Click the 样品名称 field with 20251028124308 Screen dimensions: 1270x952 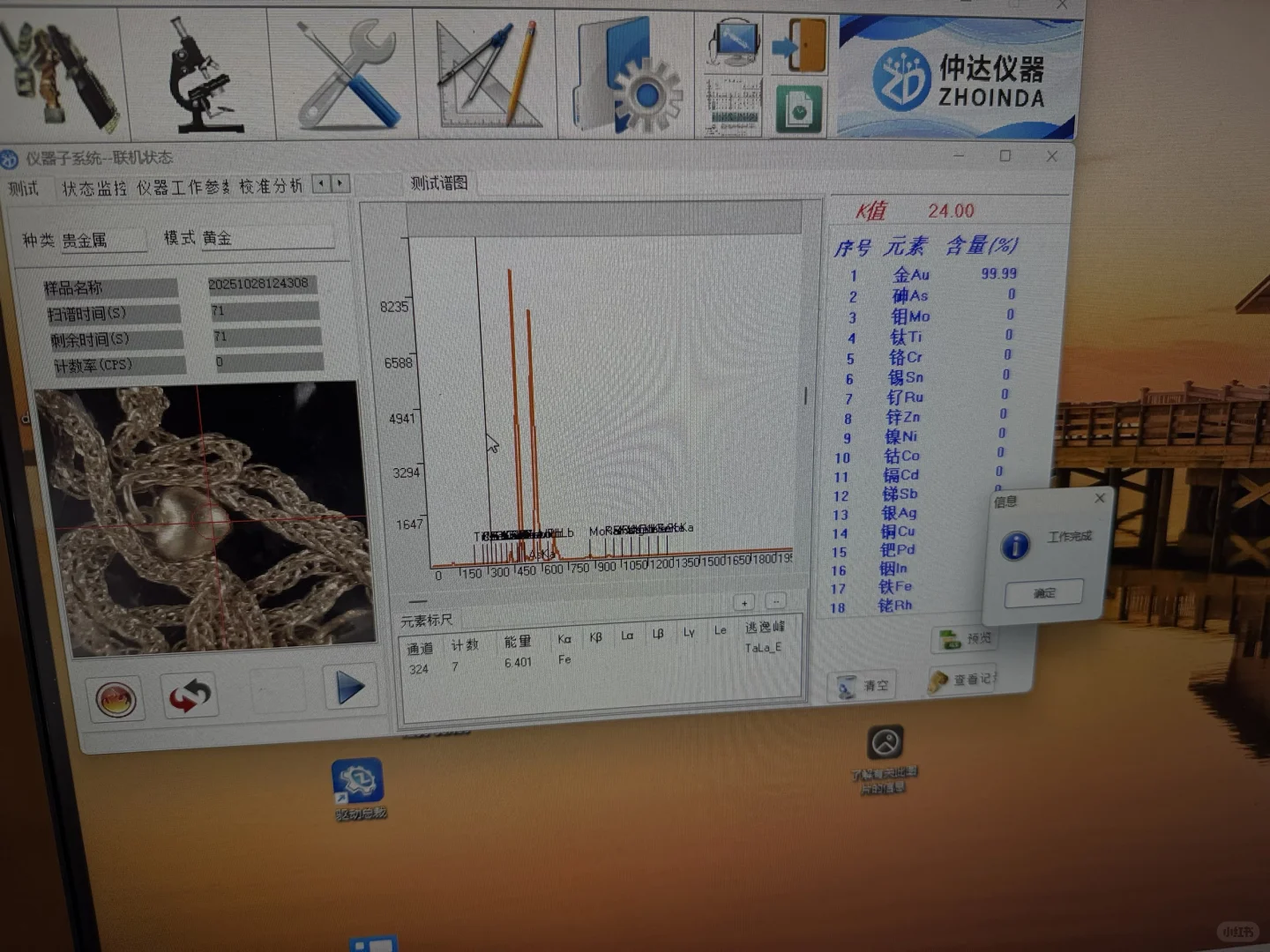[262, 284]
